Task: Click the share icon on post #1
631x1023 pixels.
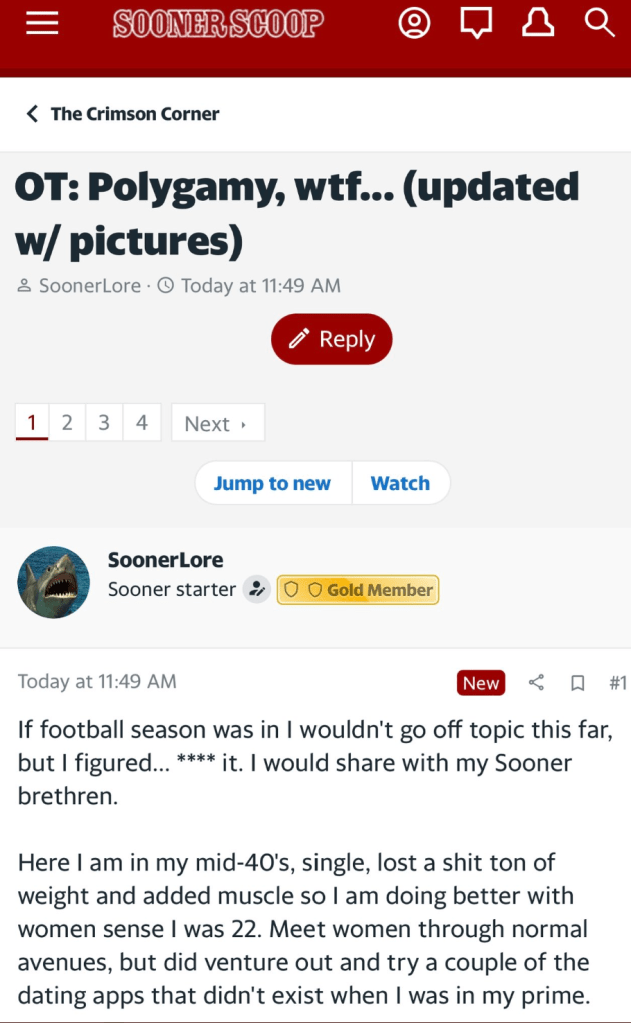Action: 536,683
